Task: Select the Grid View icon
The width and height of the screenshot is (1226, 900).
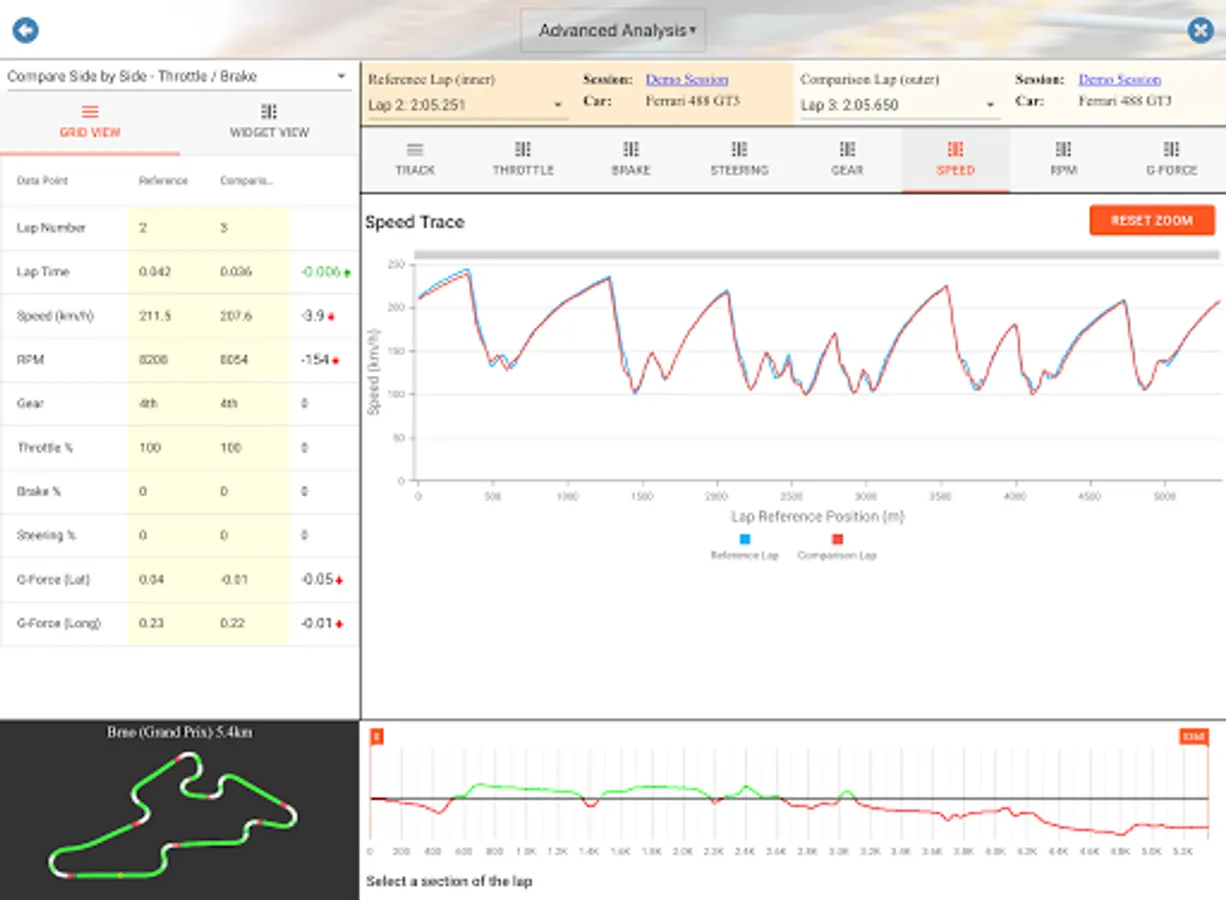Action: coord(90,112)
